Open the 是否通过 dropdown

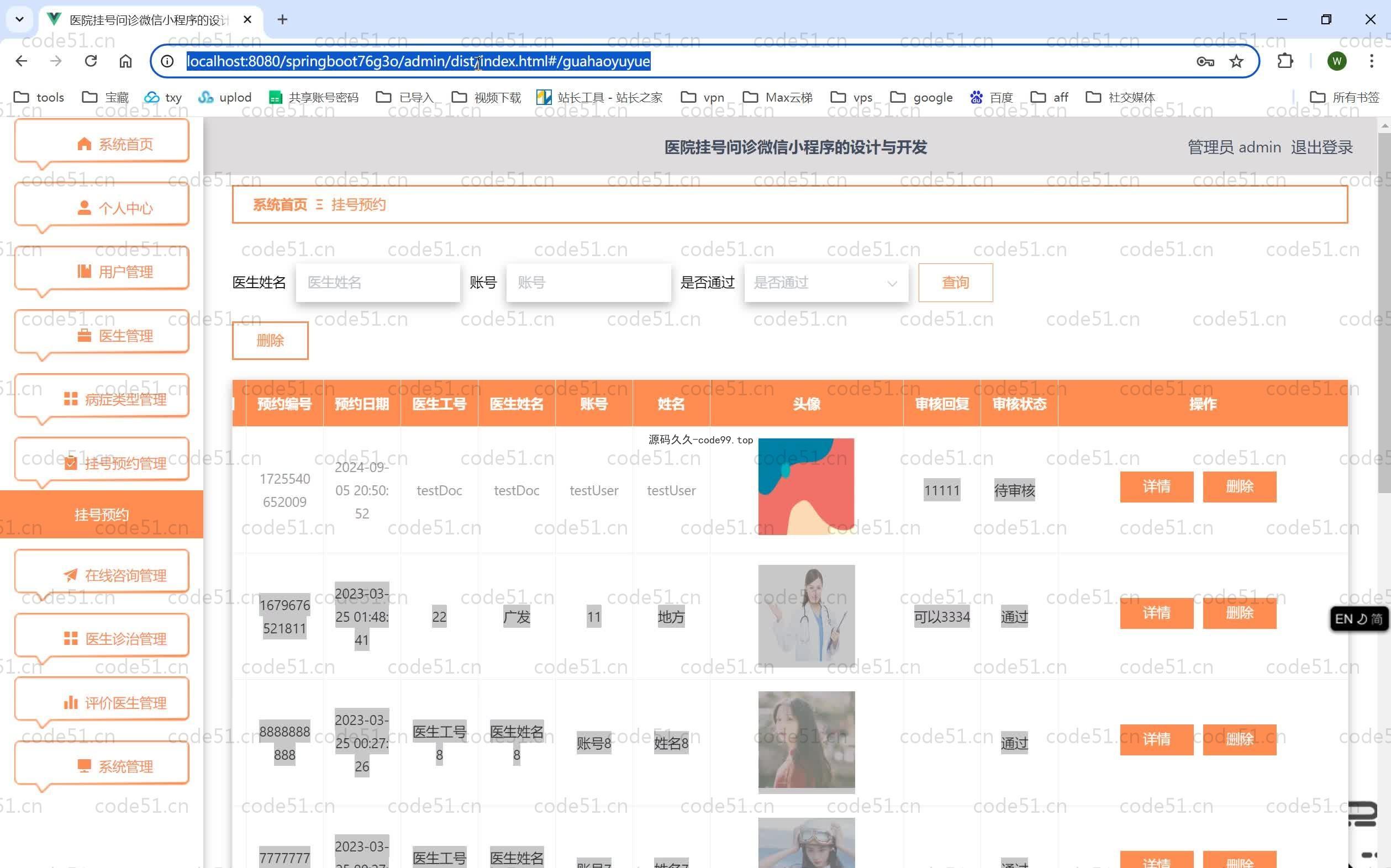pos(826,283)
